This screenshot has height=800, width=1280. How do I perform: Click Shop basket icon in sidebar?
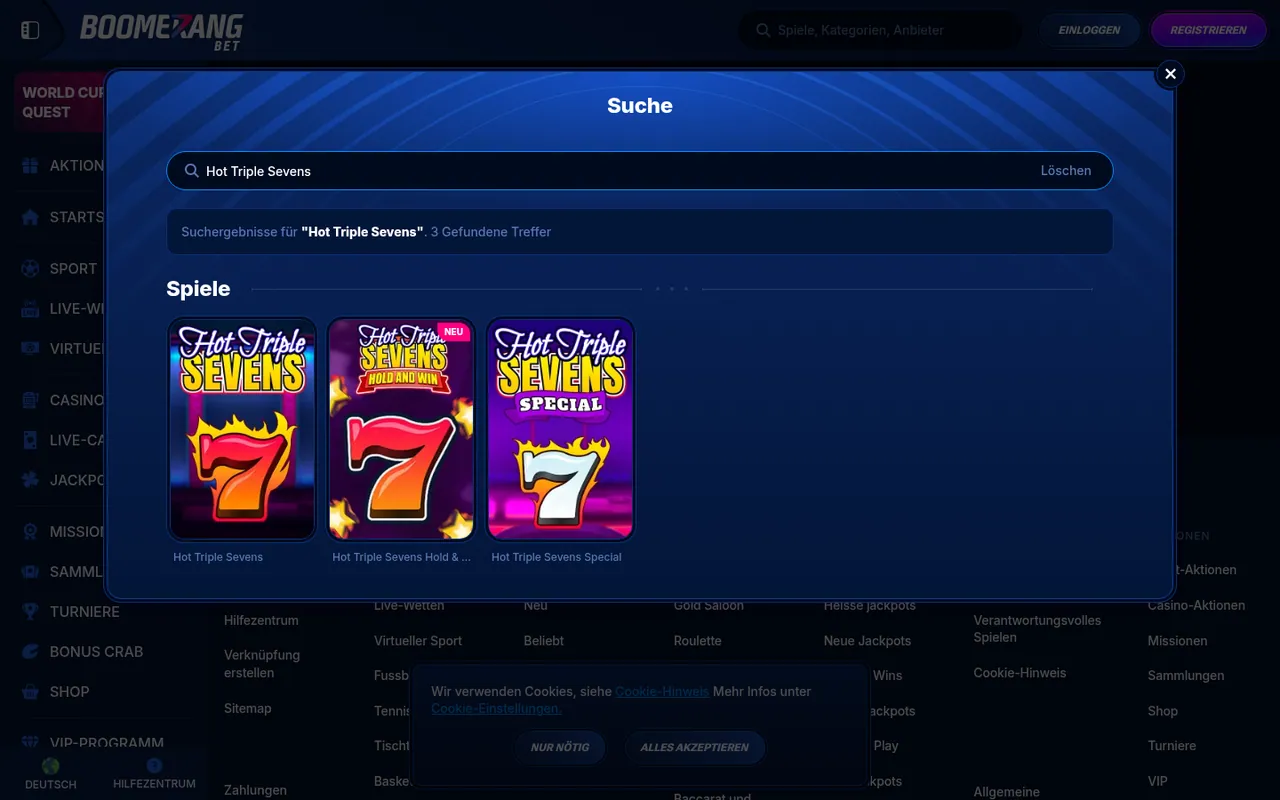click(x=30, y=691)
